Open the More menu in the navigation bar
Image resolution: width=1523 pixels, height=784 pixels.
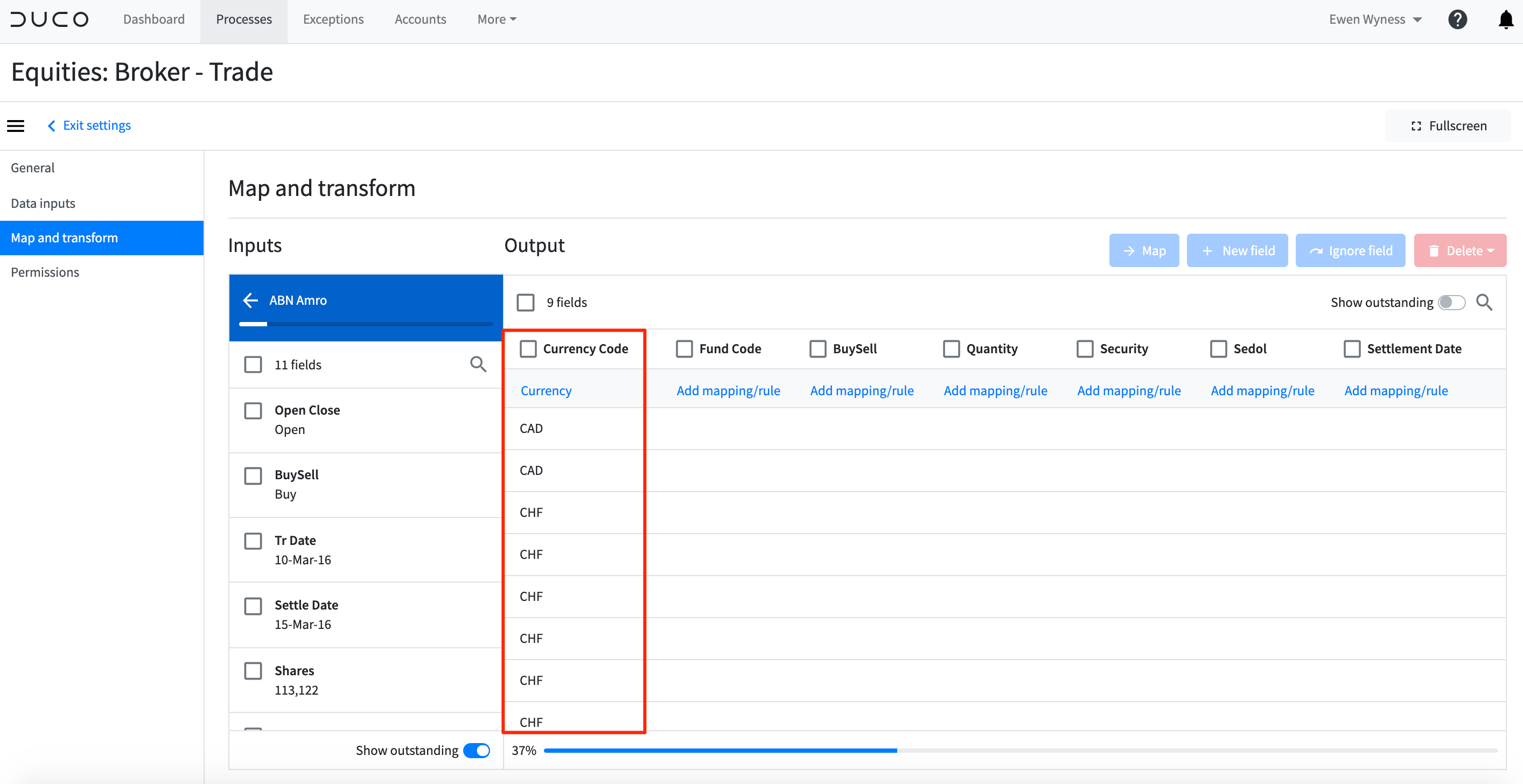click(x=496, y=19)
